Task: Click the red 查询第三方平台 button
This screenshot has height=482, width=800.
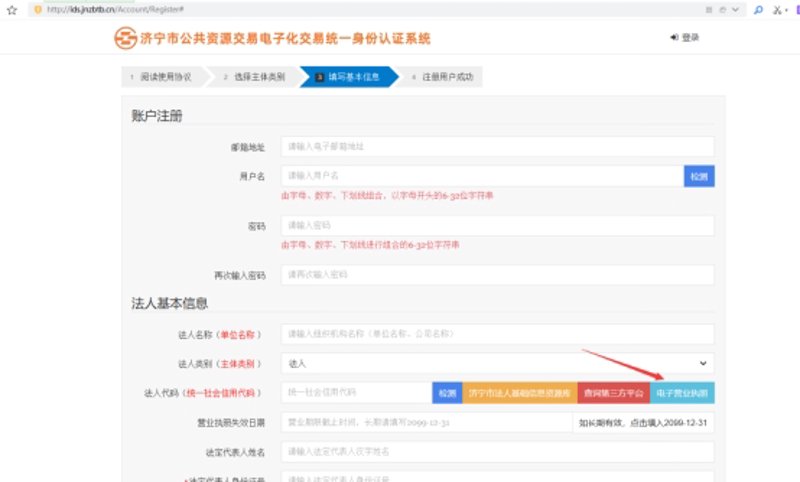Action: coord(614,393)
